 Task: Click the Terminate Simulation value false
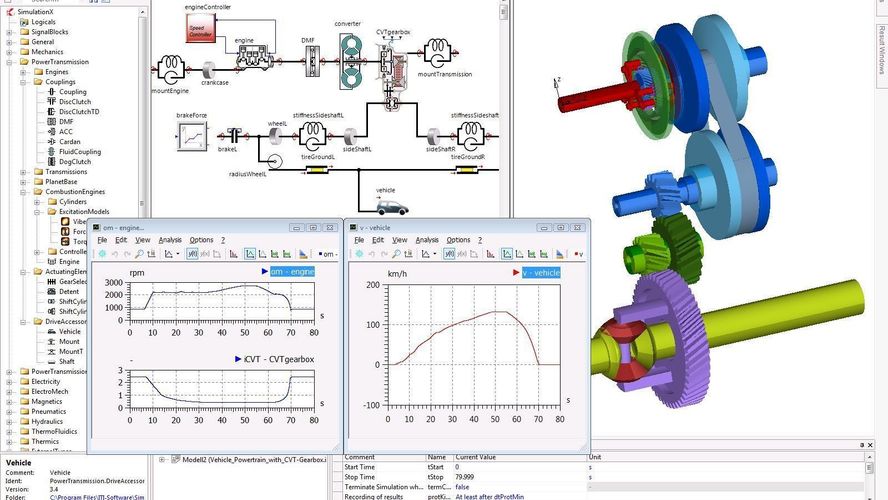coord(462,487)
